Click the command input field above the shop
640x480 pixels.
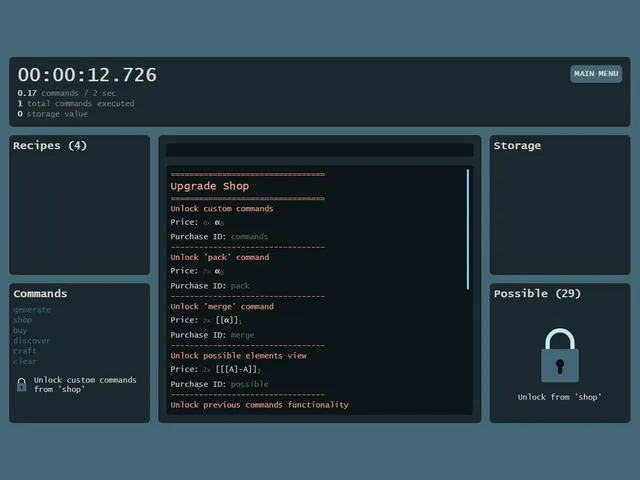click(x=320, y=150)
